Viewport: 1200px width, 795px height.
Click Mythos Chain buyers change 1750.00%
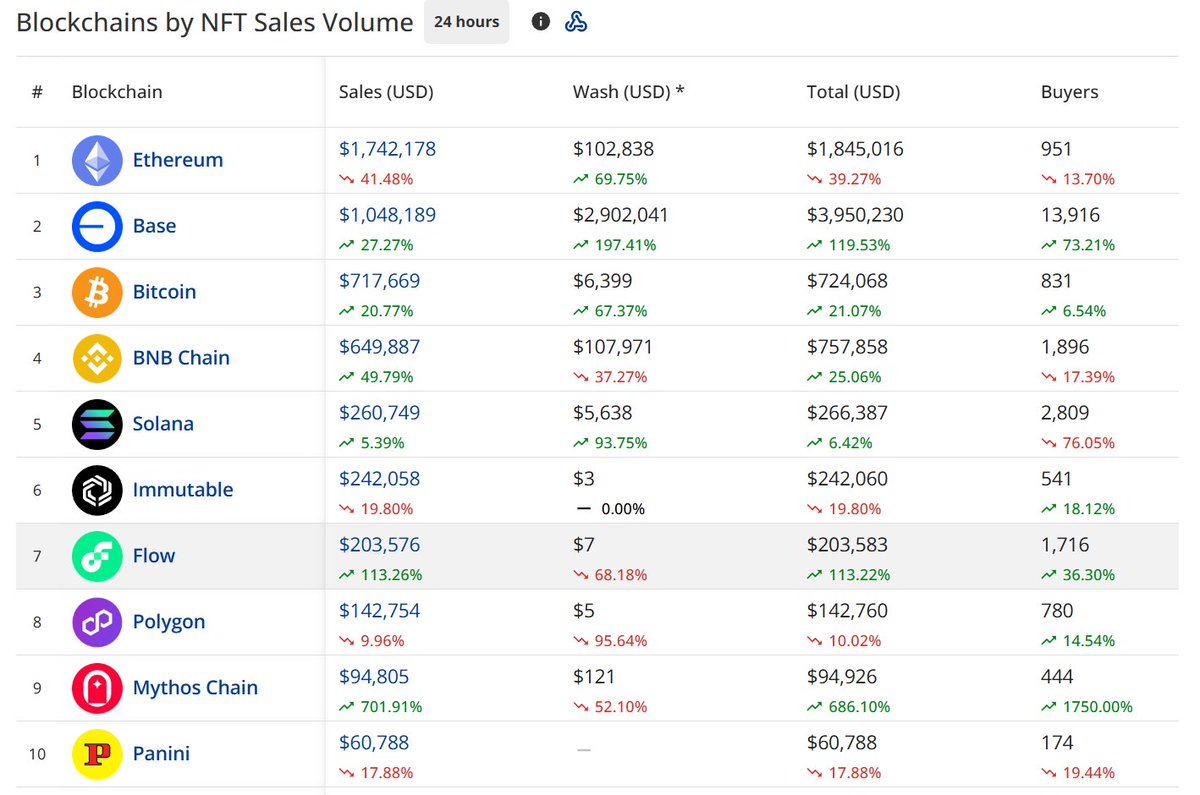1087,707
